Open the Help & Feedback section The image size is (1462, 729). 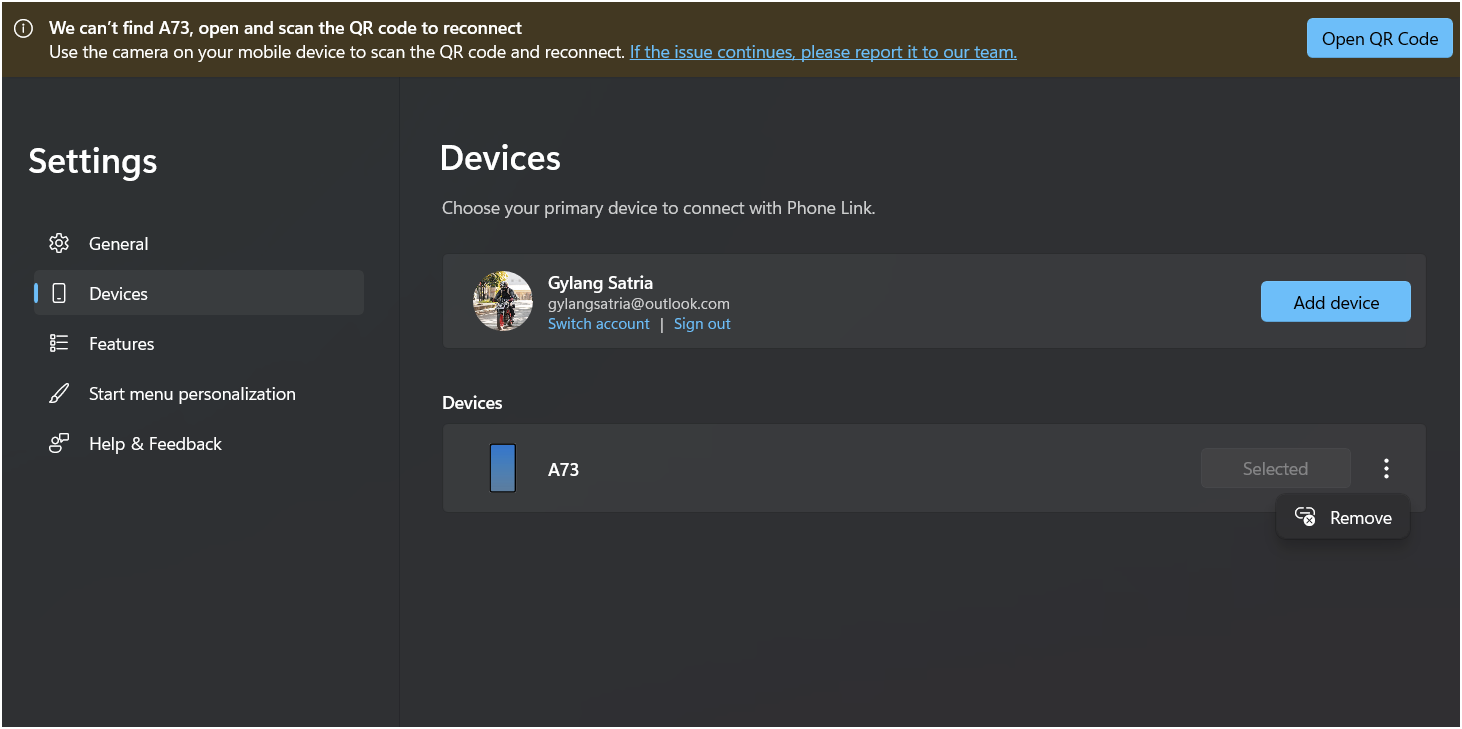point(199,443)
